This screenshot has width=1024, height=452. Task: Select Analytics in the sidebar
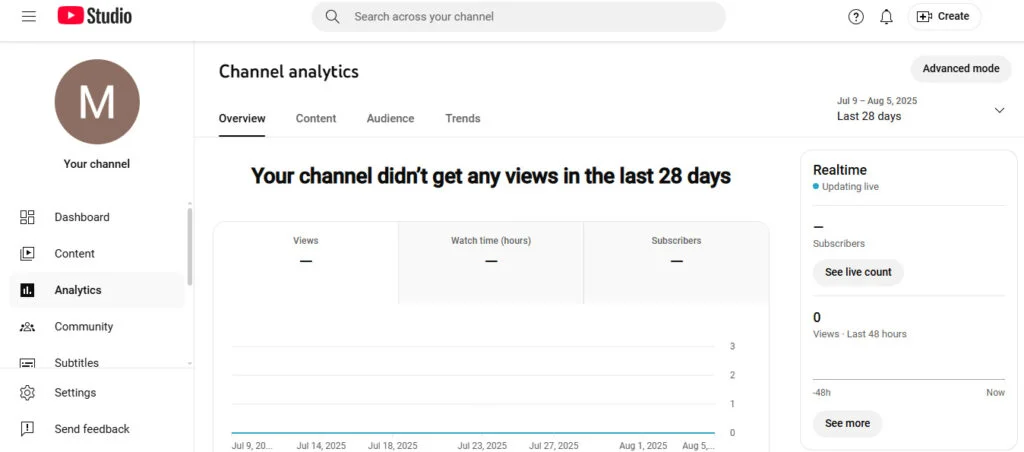[97, 290]
